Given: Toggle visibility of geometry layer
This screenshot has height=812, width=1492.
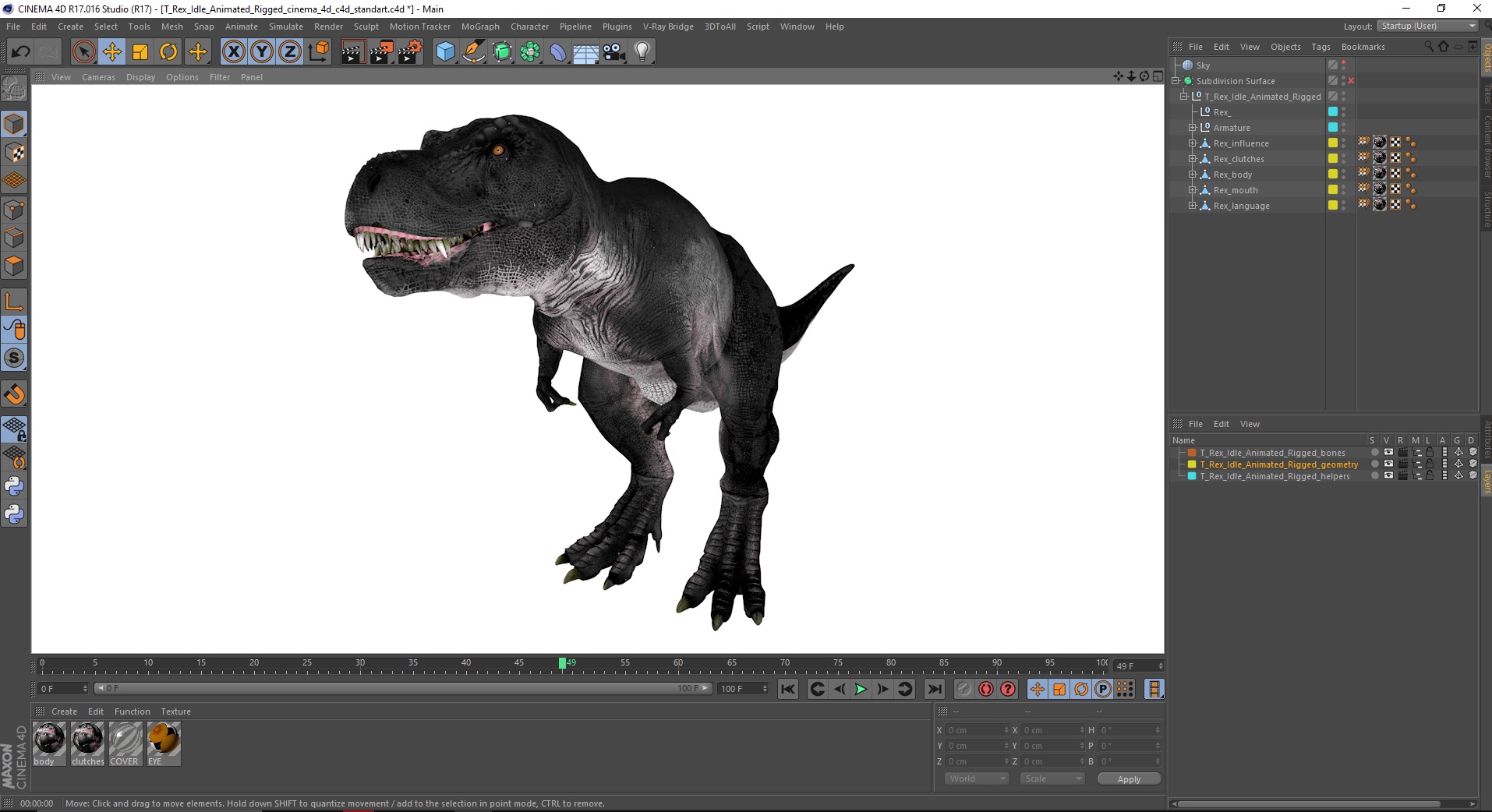Looking at the screenshot, I should tap(1388, 464).
